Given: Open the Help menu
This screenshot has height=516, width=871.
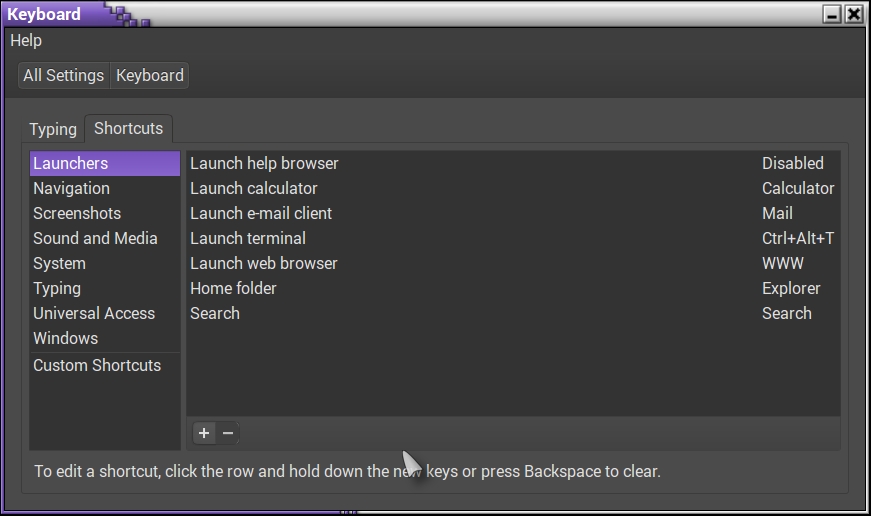Looking at the screenshot, I should 26,40.
